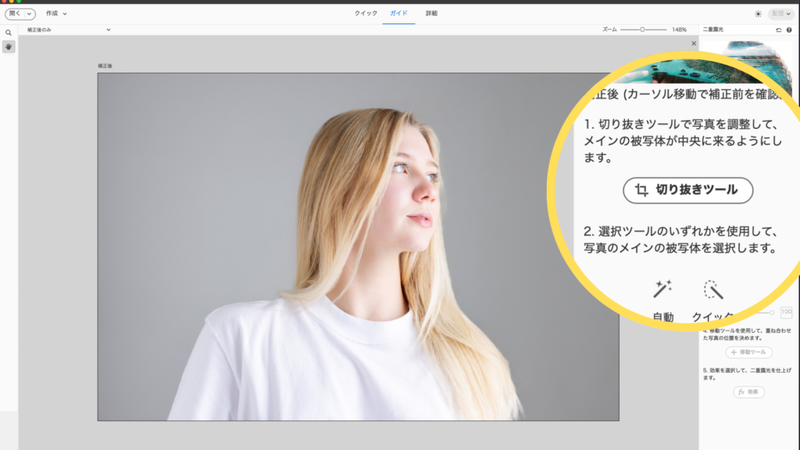Click the 二重露光 panel title

click(x=713, y=30)
